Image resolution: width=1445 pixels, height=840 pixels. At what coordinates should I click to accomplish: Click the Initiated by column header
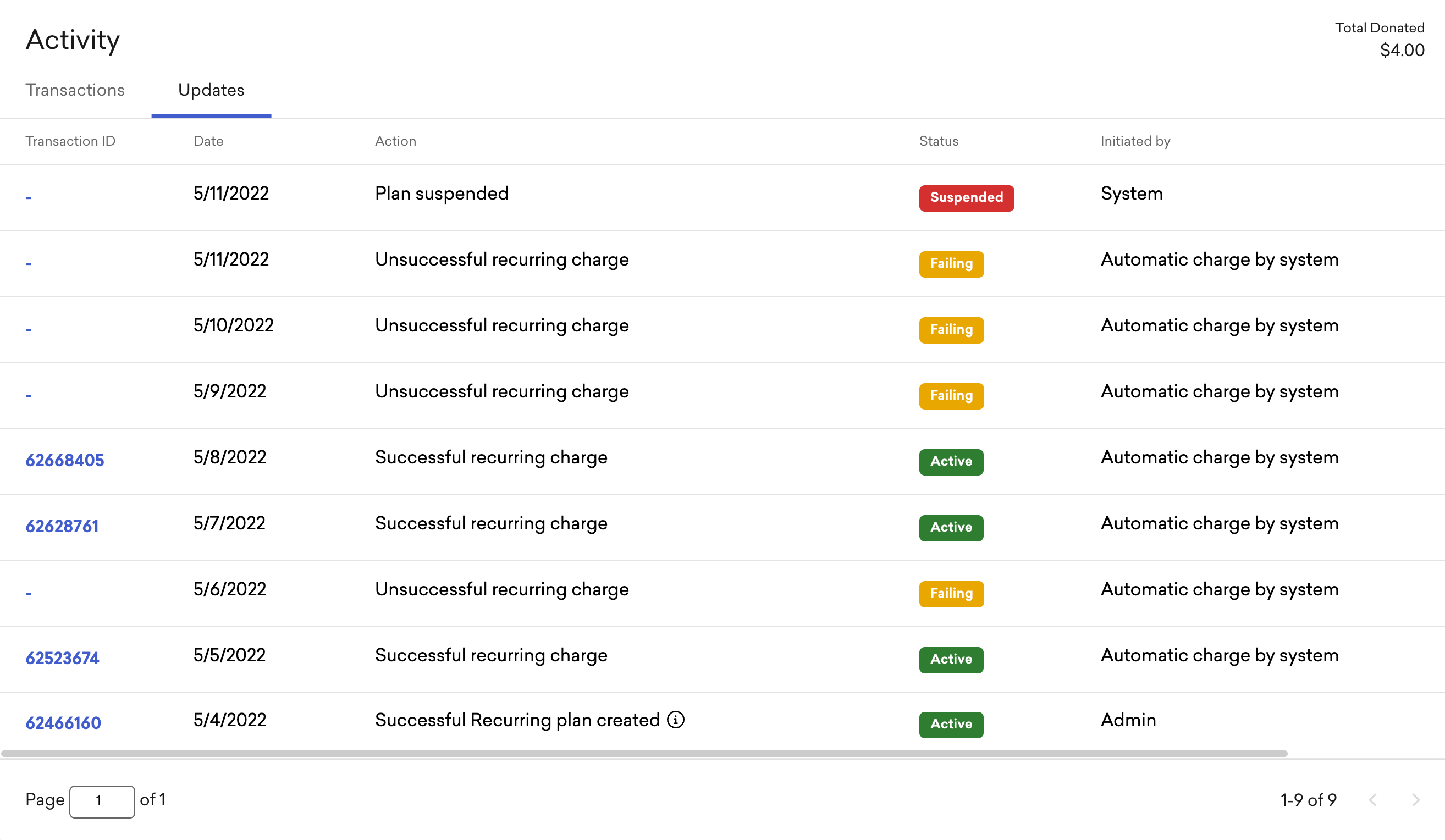[x=1135, y=141]
